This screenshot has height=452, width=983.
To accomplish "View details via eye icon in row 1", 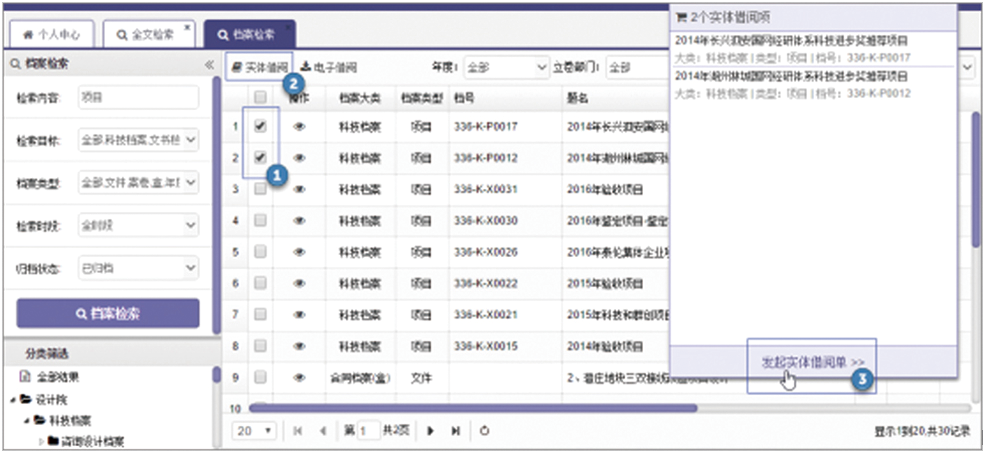I will click(299, 128).
